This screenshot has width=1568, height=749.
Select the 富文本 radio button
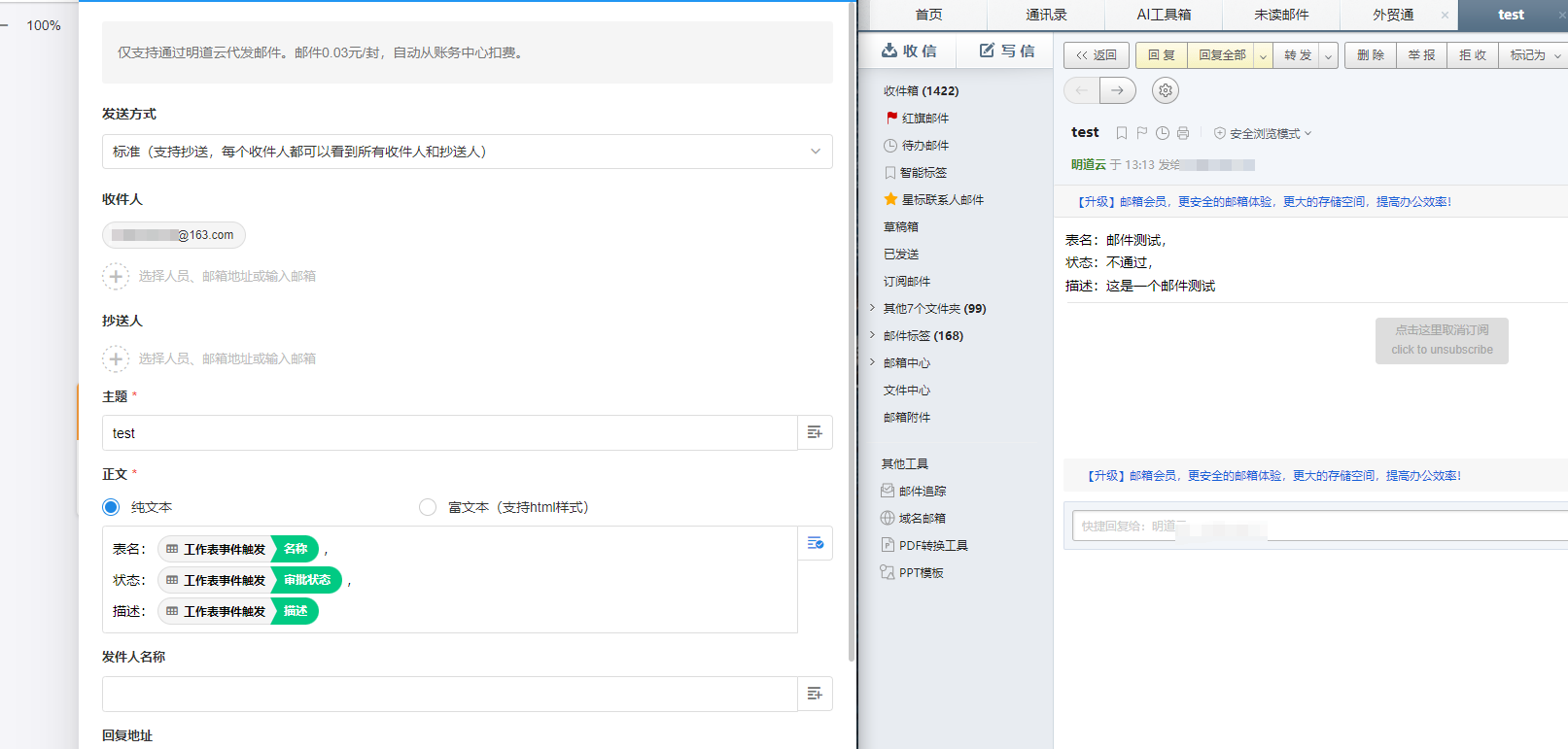tap(428, 507)
